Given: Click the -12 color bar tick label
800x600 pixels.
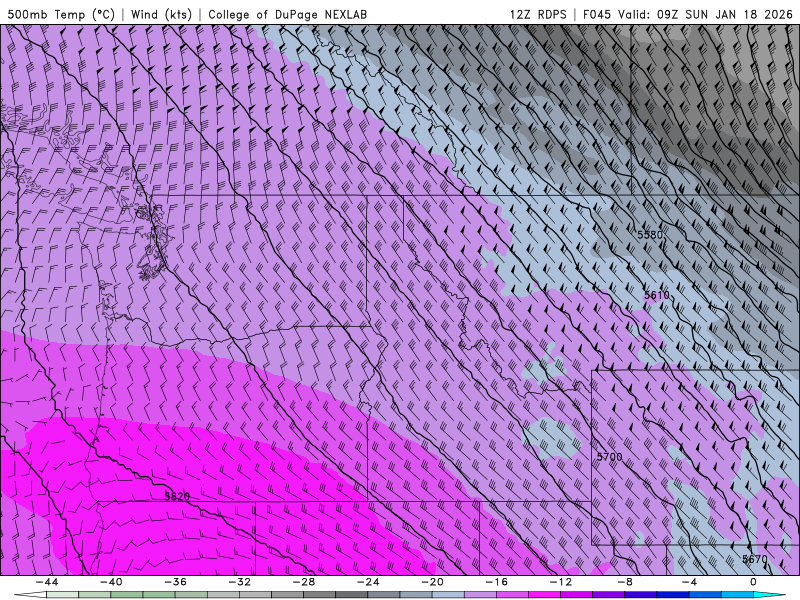Looking at the screenshot, I should pos(561,582).
